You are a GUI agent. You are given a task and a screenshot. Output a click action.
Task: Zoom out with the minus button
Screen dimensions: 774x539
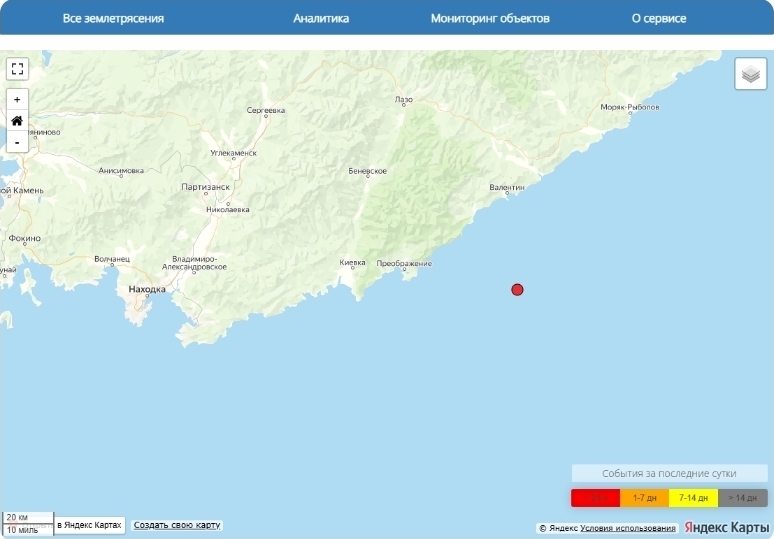point(17,142)
